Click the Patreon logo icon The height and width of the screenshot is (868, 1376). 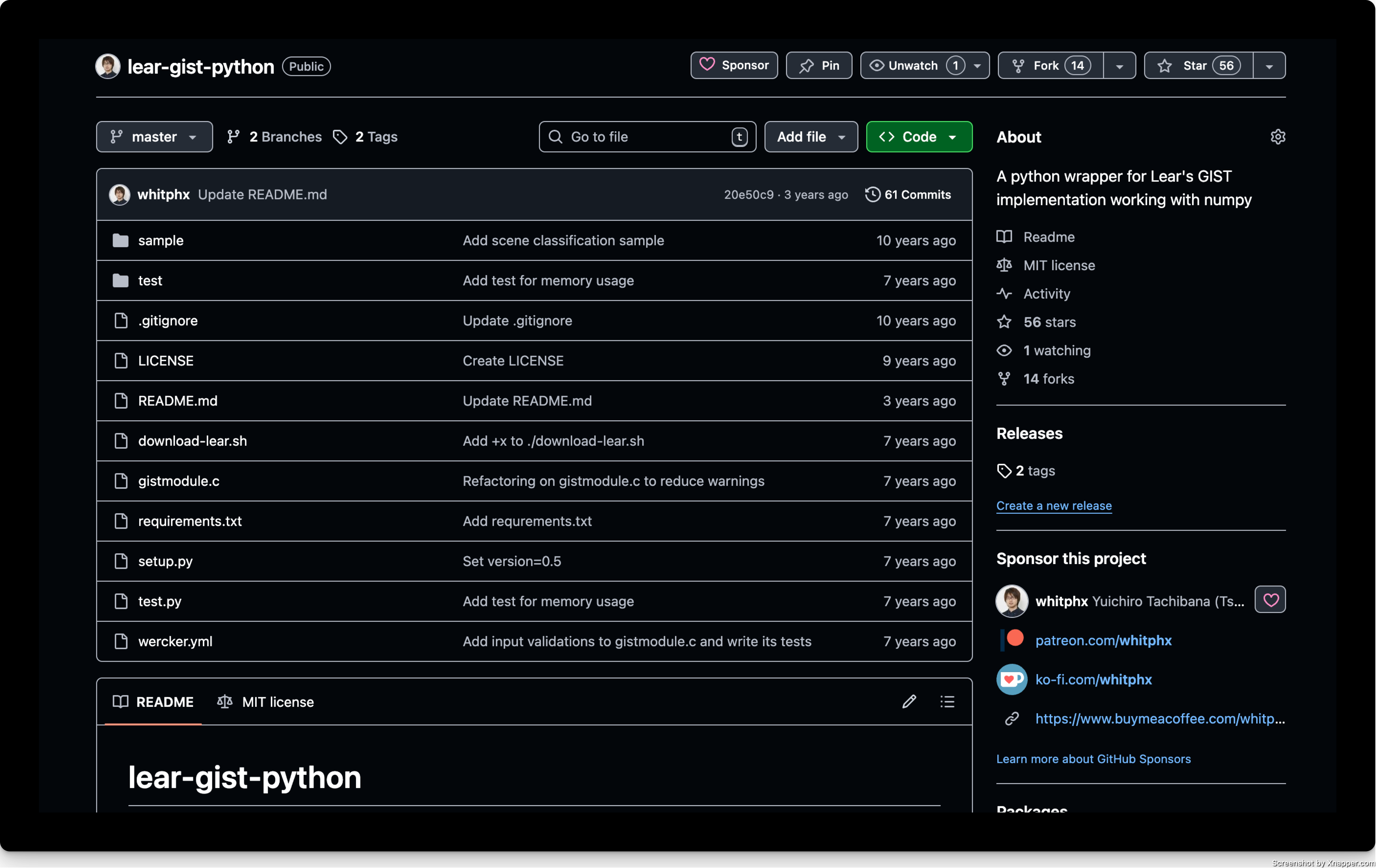[1012, 640]
